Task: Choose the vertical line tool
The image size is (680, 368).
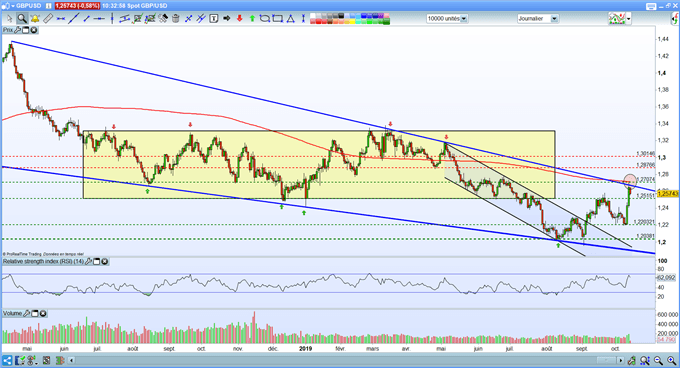Action: coord(112,18)
